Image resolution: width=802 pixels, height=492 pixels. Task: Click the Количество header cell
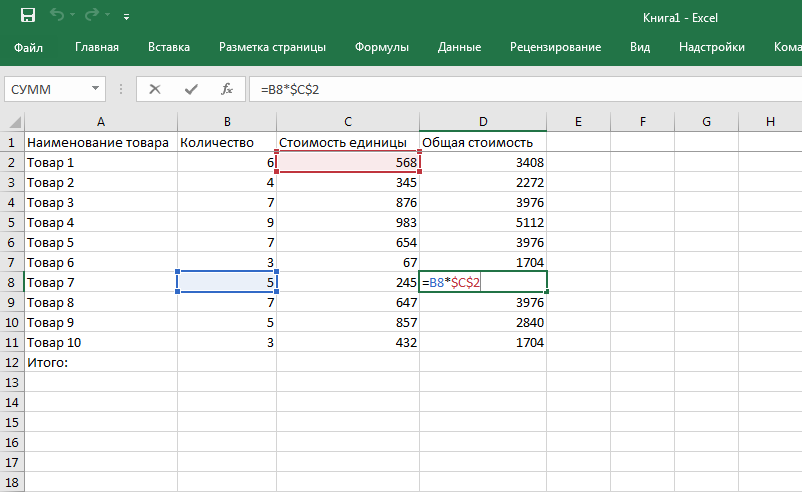pos(227,143)
